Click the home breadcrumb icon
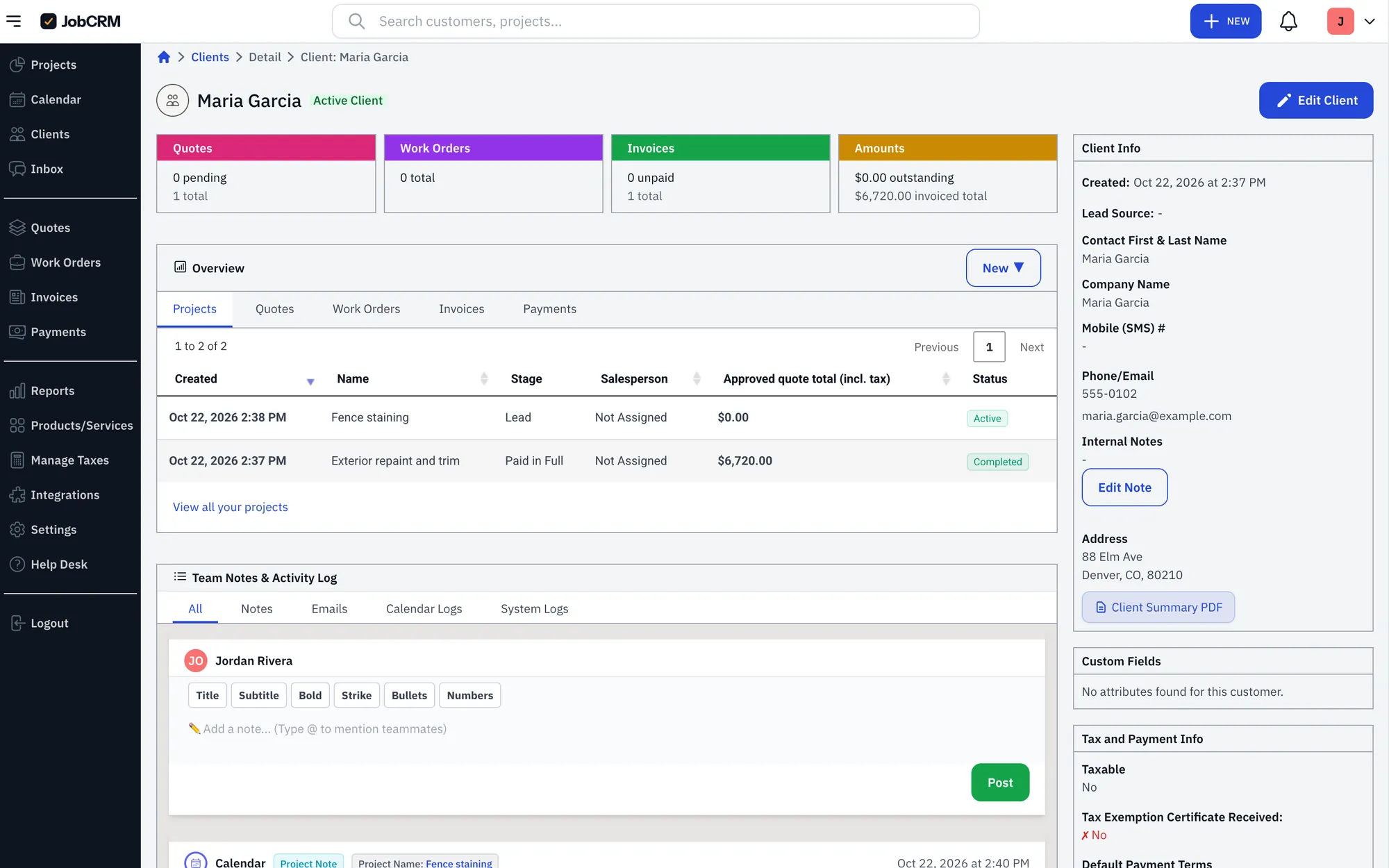 click(x=164, y=57)
